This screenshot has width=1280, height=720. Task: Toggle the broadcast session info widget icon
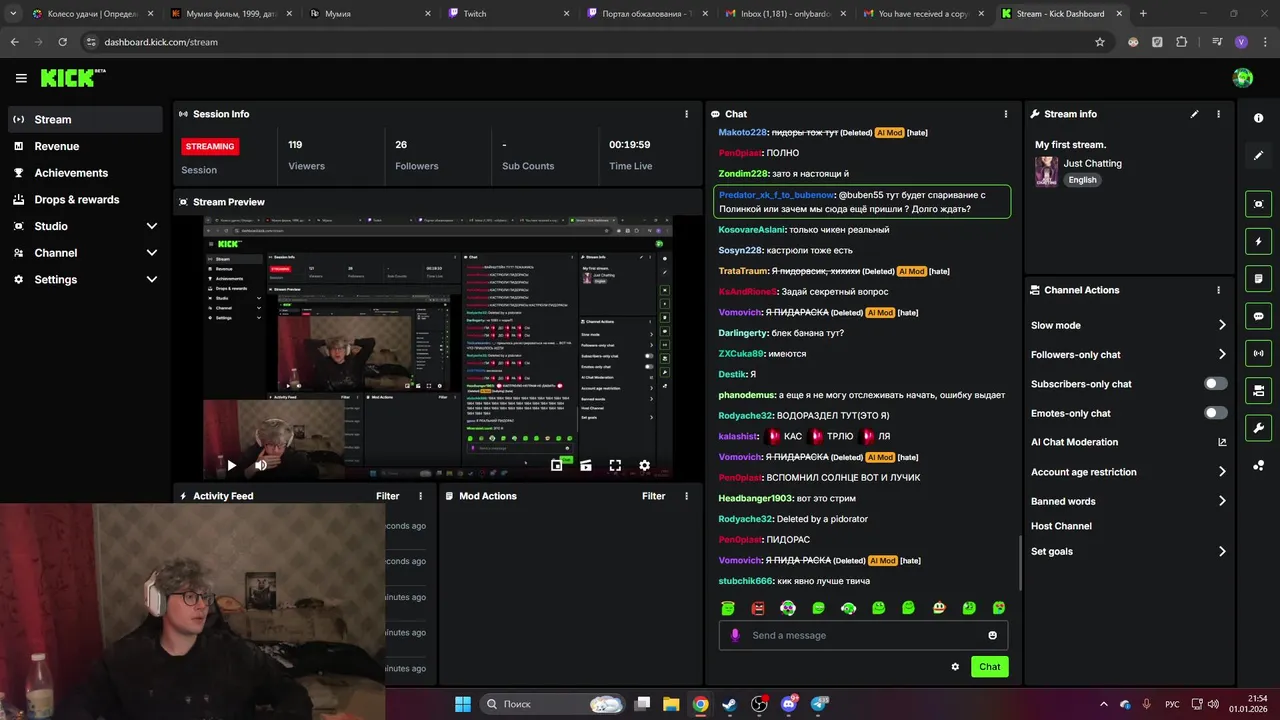(x=1258, y=353)
